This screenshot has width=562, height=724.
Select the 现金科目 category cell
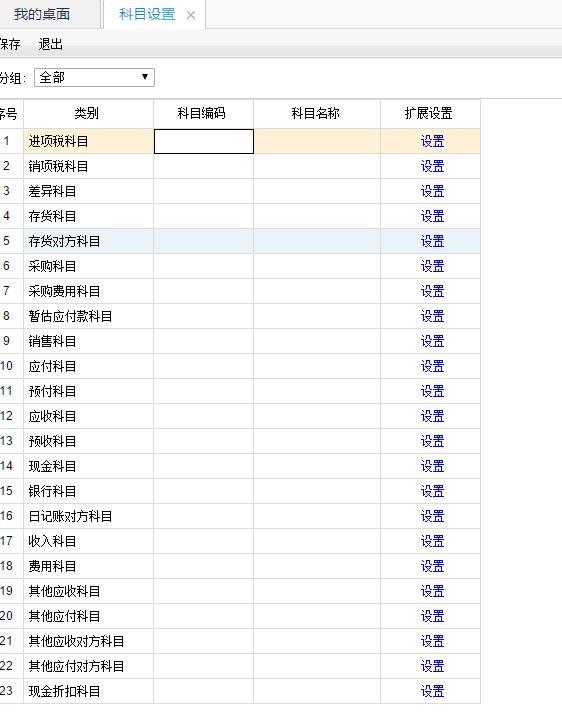pos(88,466)
